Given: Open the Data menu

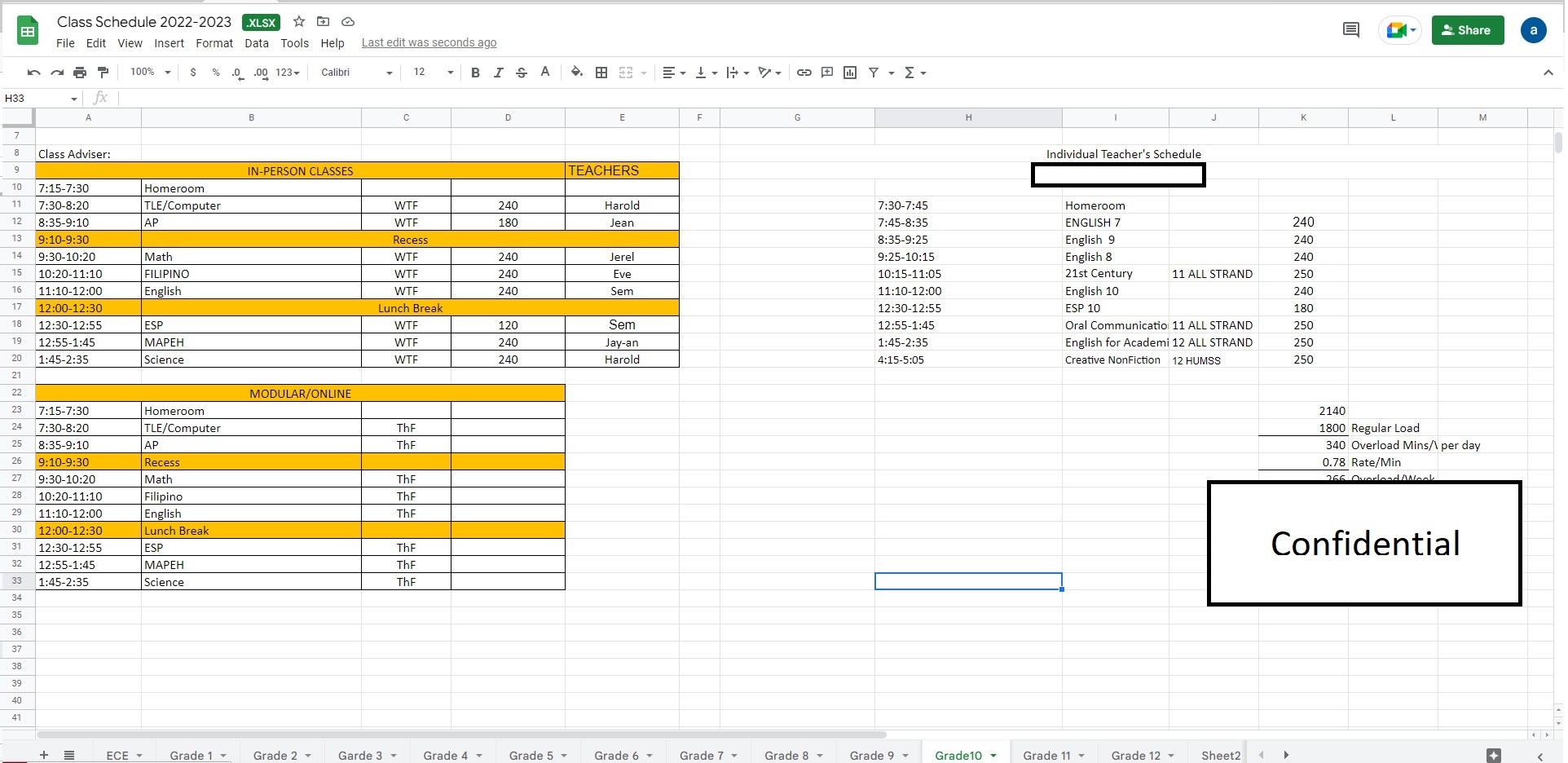Looking at the screenshot, I should [x=257, y=43].
